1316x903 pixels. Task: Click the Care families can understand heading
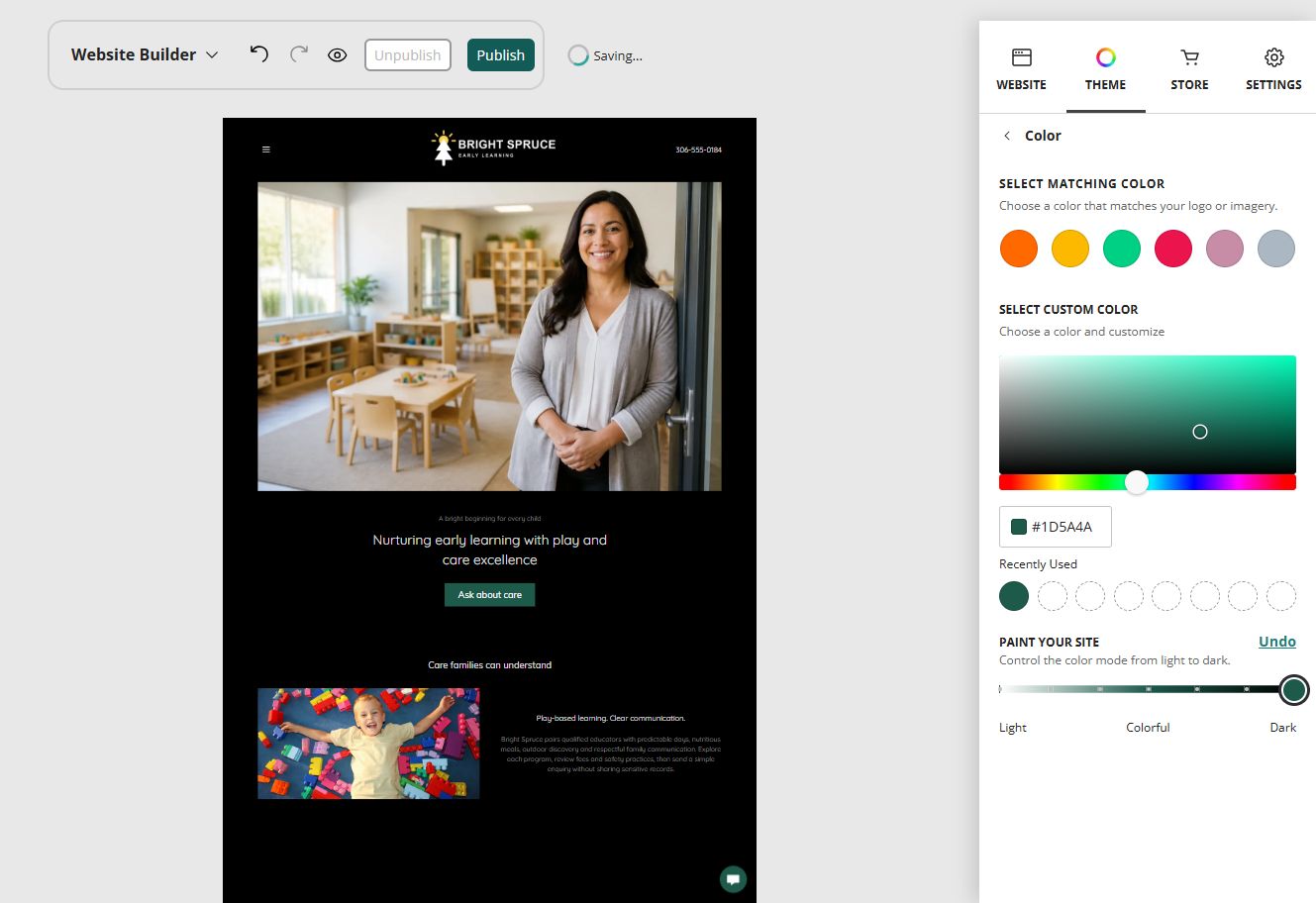(x=490, y=665)
